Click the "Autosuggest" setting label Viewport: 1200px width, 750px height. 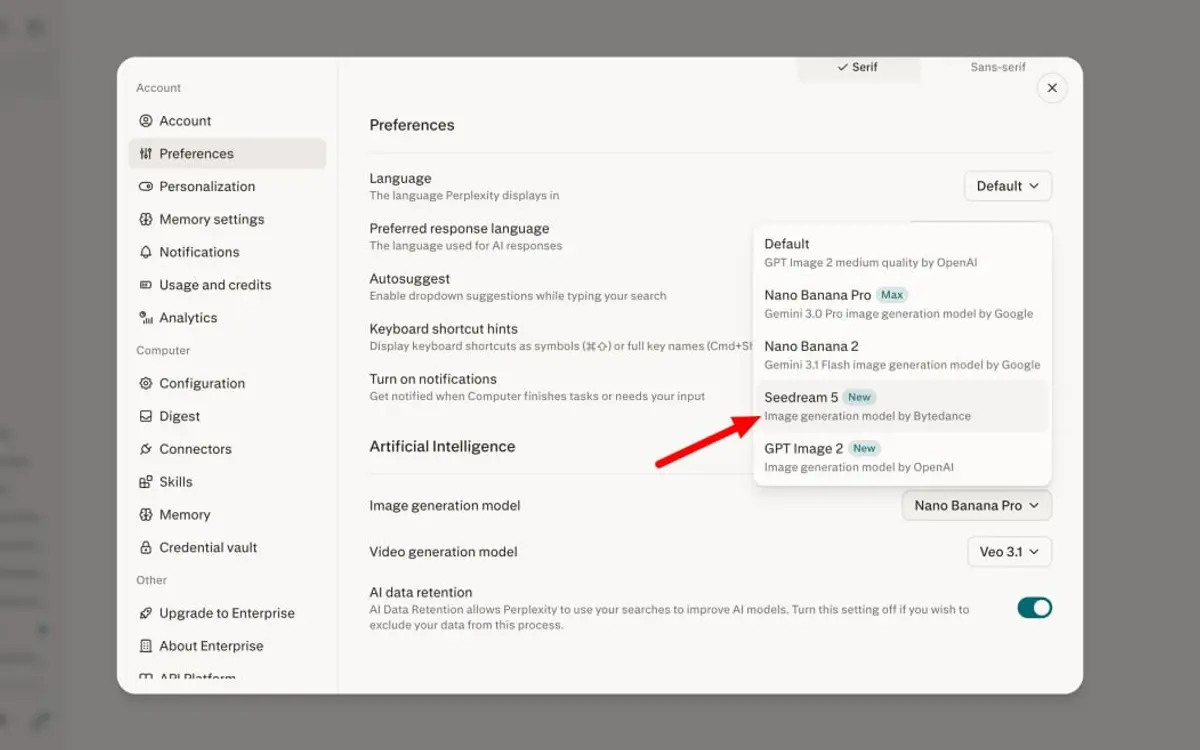pyautogui.click(x=410, y=279)
